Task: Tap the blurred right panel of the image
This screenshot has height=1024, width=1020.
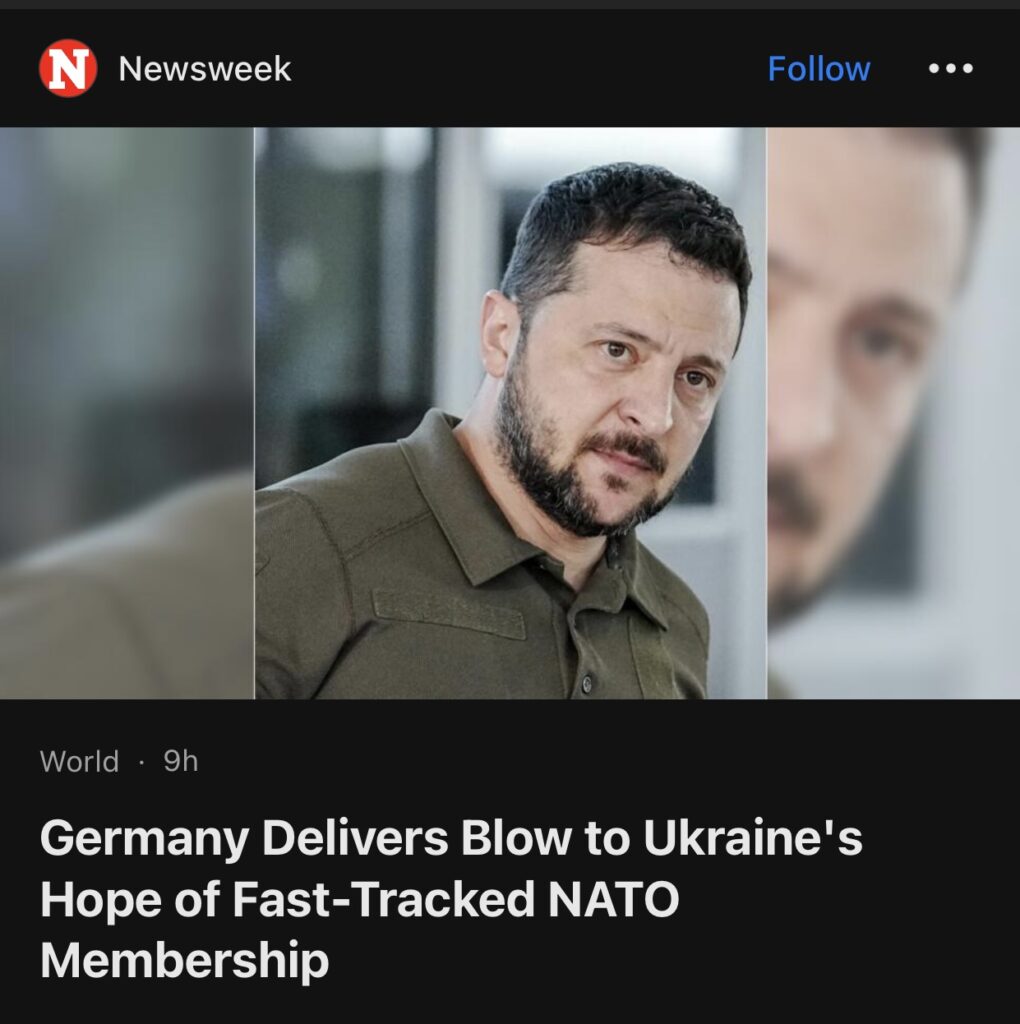Action: pyautogui.click(x=893, y=413)
